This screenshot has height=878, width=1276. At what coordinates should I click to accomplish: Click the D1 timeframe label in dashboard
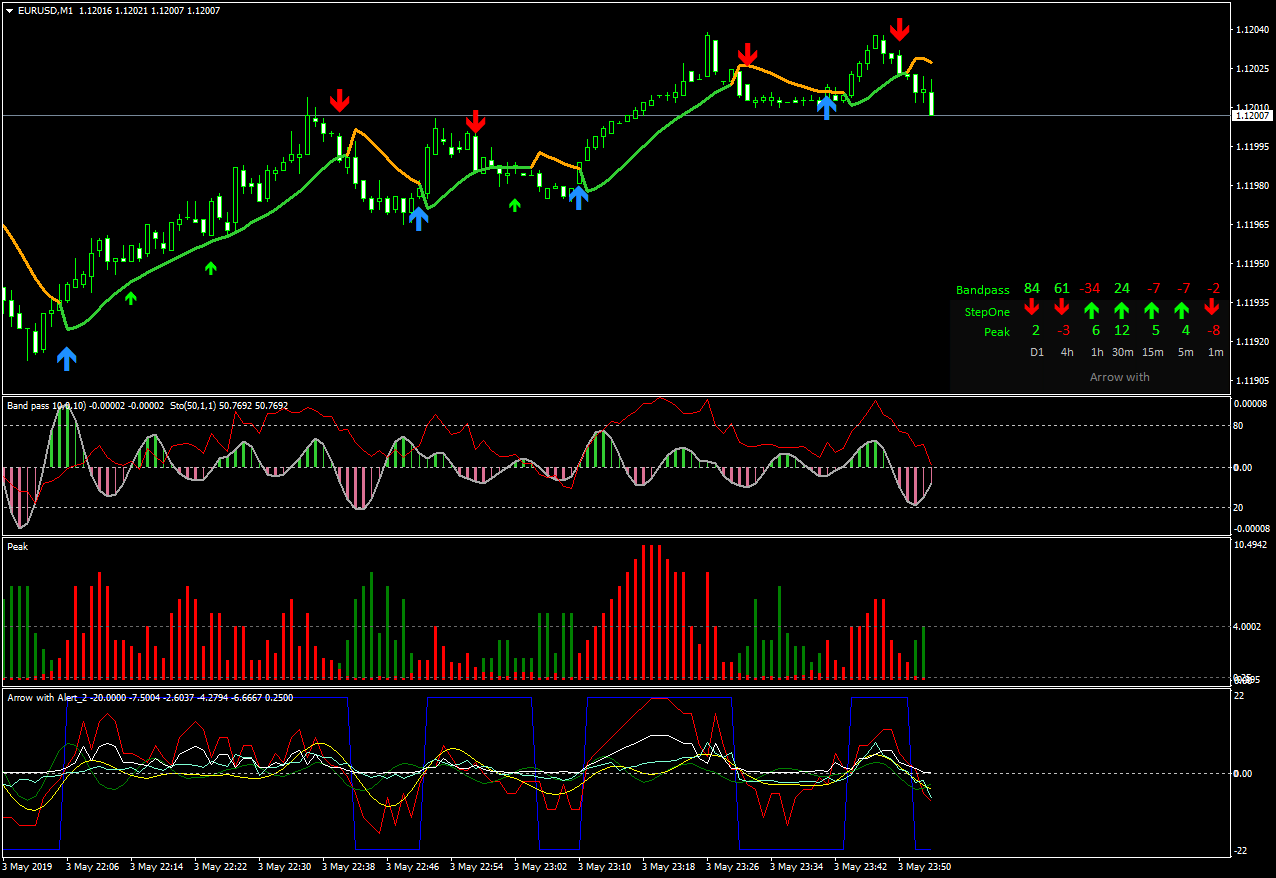click(x=1037, y=352)
